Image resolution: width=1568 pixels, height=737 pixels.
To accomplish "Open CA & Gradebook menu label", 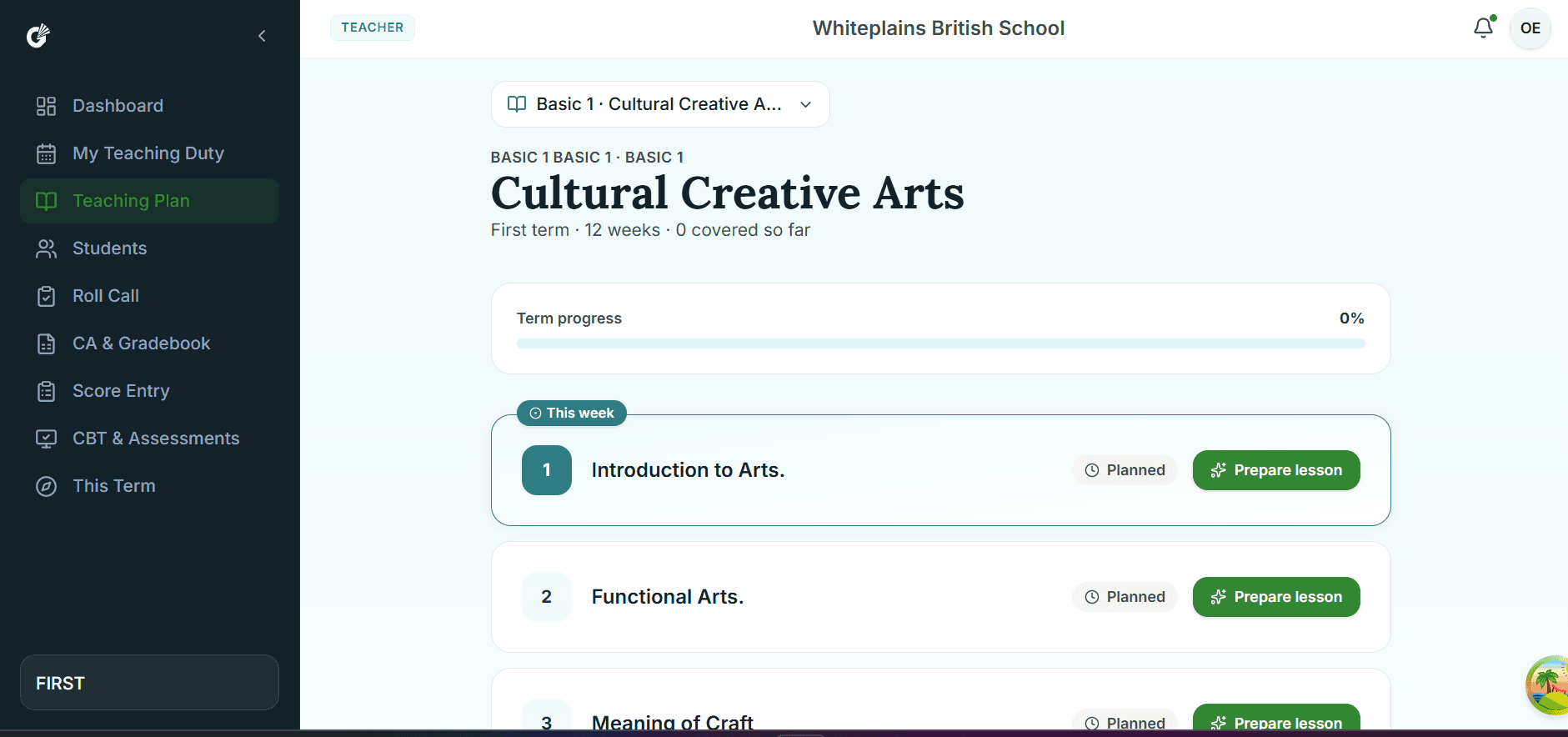I will [141, 343].
